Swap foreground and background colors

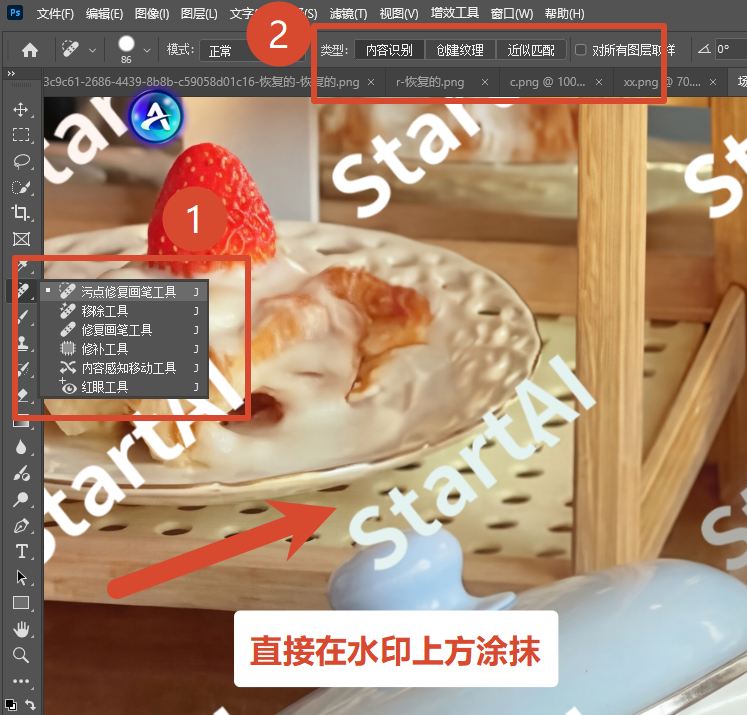click(30, 704)
